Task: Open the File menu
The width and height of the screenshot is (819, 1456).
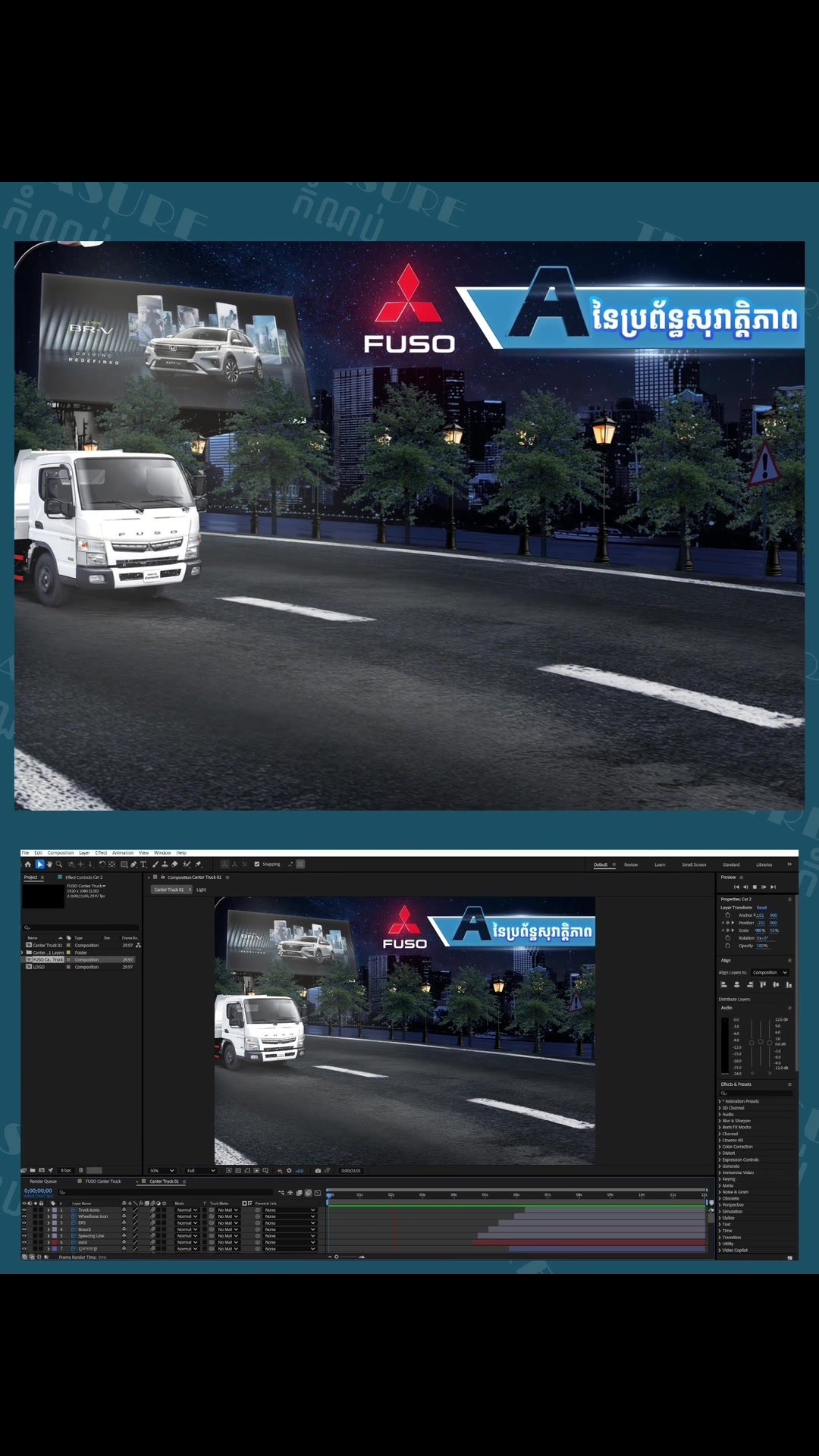Action: [25, 853]
